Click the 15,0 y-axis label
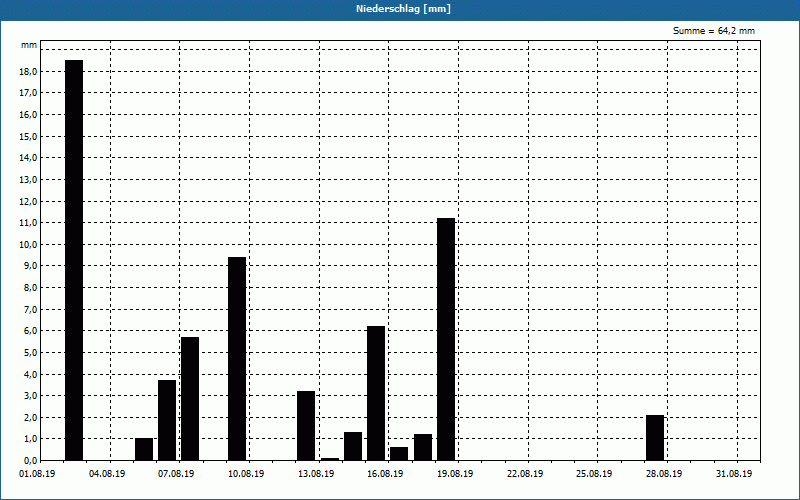800x500 pixels. point(27,136)
